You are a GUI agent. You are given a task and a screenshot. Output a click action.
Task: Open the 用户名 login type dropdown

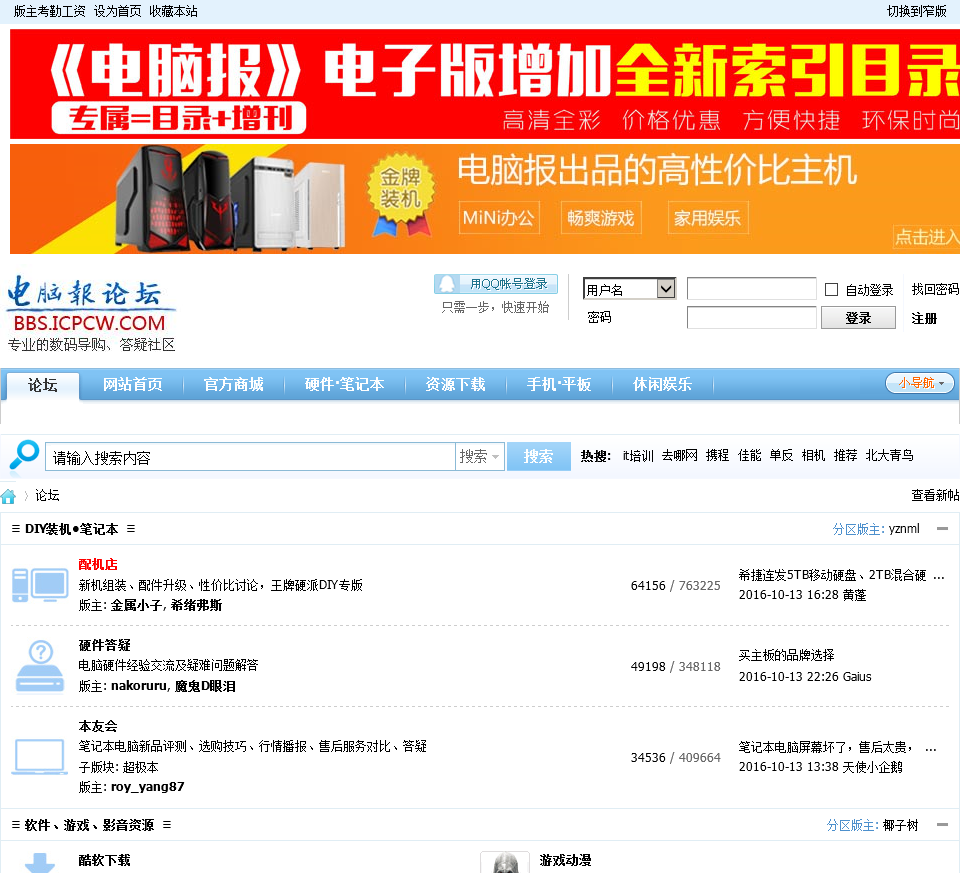pyautogui.click(x=629, y=289)
